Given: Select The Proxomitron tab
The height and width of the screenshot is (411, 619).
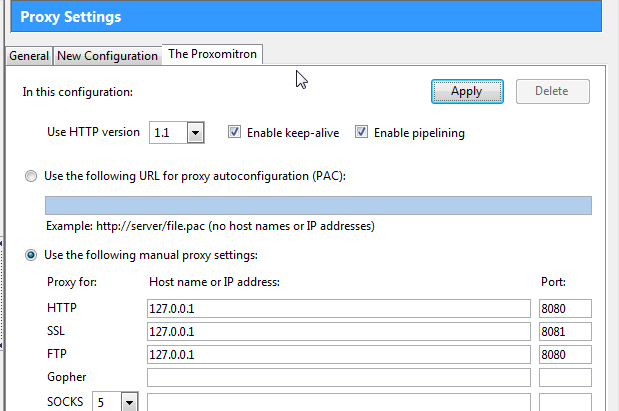Looking at the screenshot, I should (x=213, y=54).
